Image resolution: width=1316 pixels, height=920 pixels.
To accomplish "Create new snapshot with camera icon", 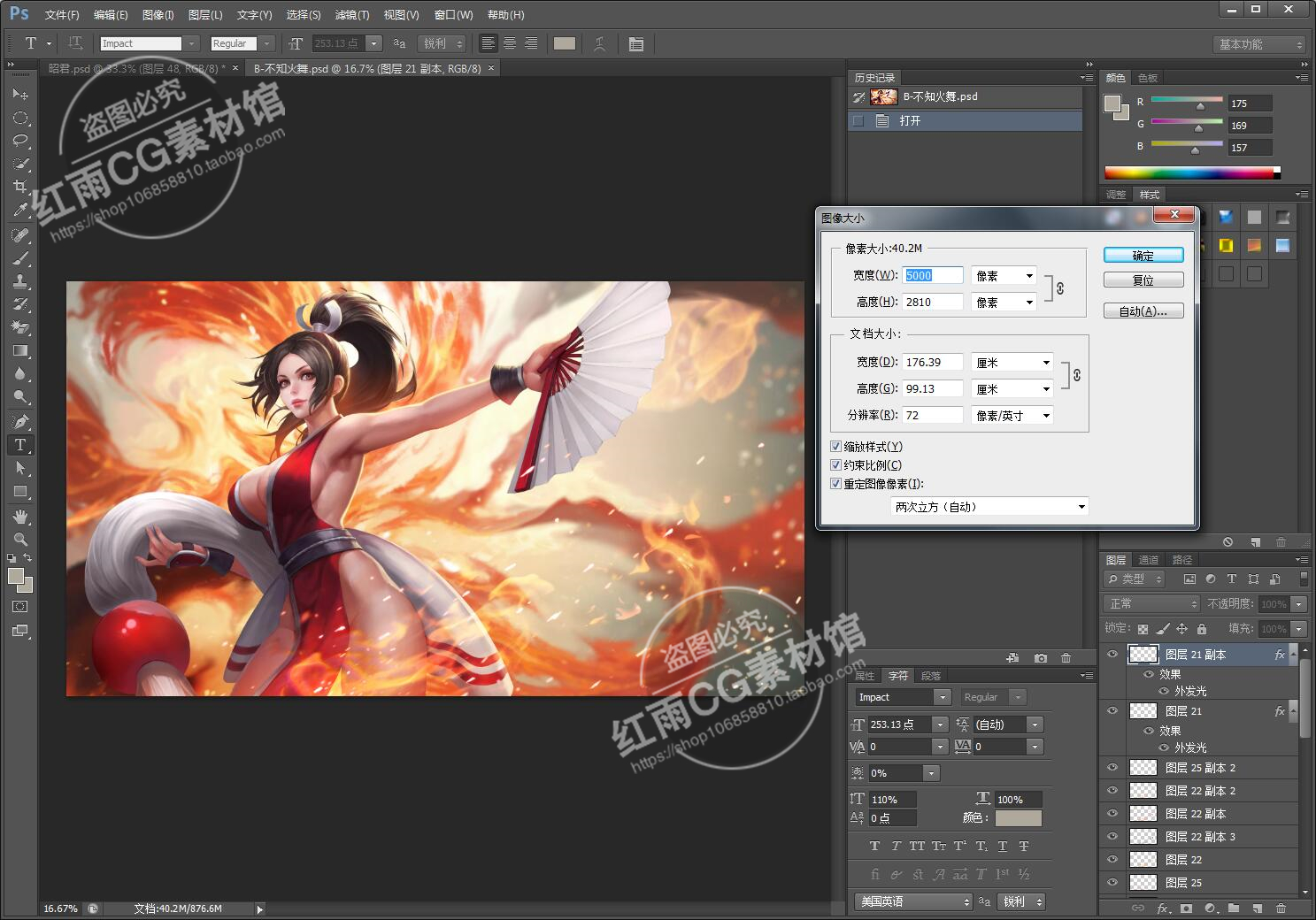I will pos(1040,658).
